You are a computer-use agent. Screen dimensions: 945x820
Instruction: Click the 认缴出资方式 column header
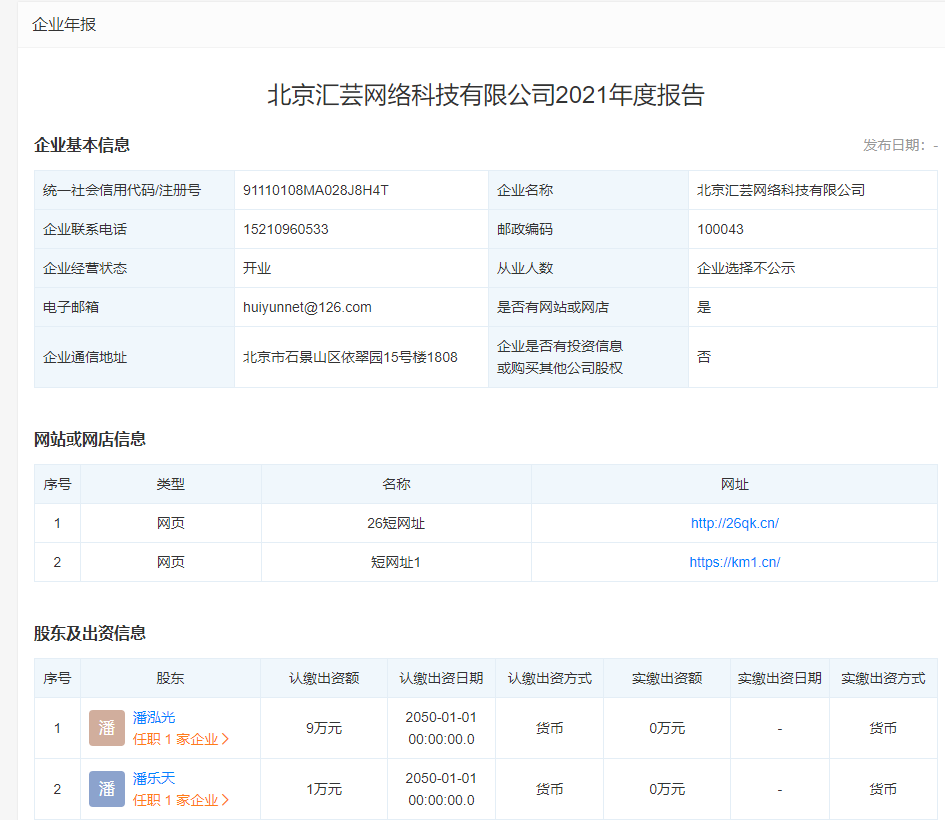point(550,678)
